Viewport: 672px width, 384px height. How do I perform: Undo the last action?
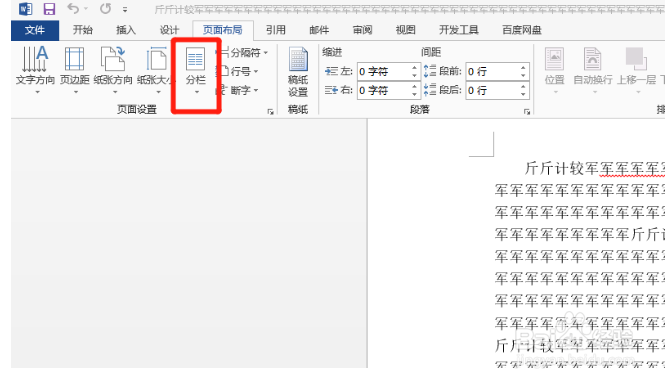(x=73, y=8)
